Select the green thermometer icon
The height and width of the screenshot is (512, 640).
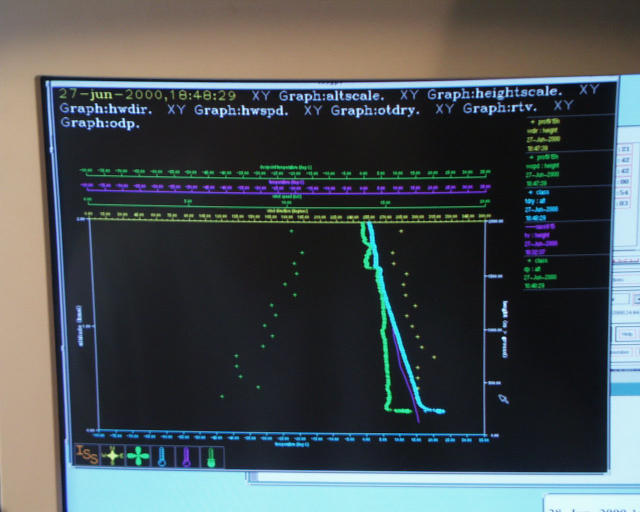(x=211, y=457)
